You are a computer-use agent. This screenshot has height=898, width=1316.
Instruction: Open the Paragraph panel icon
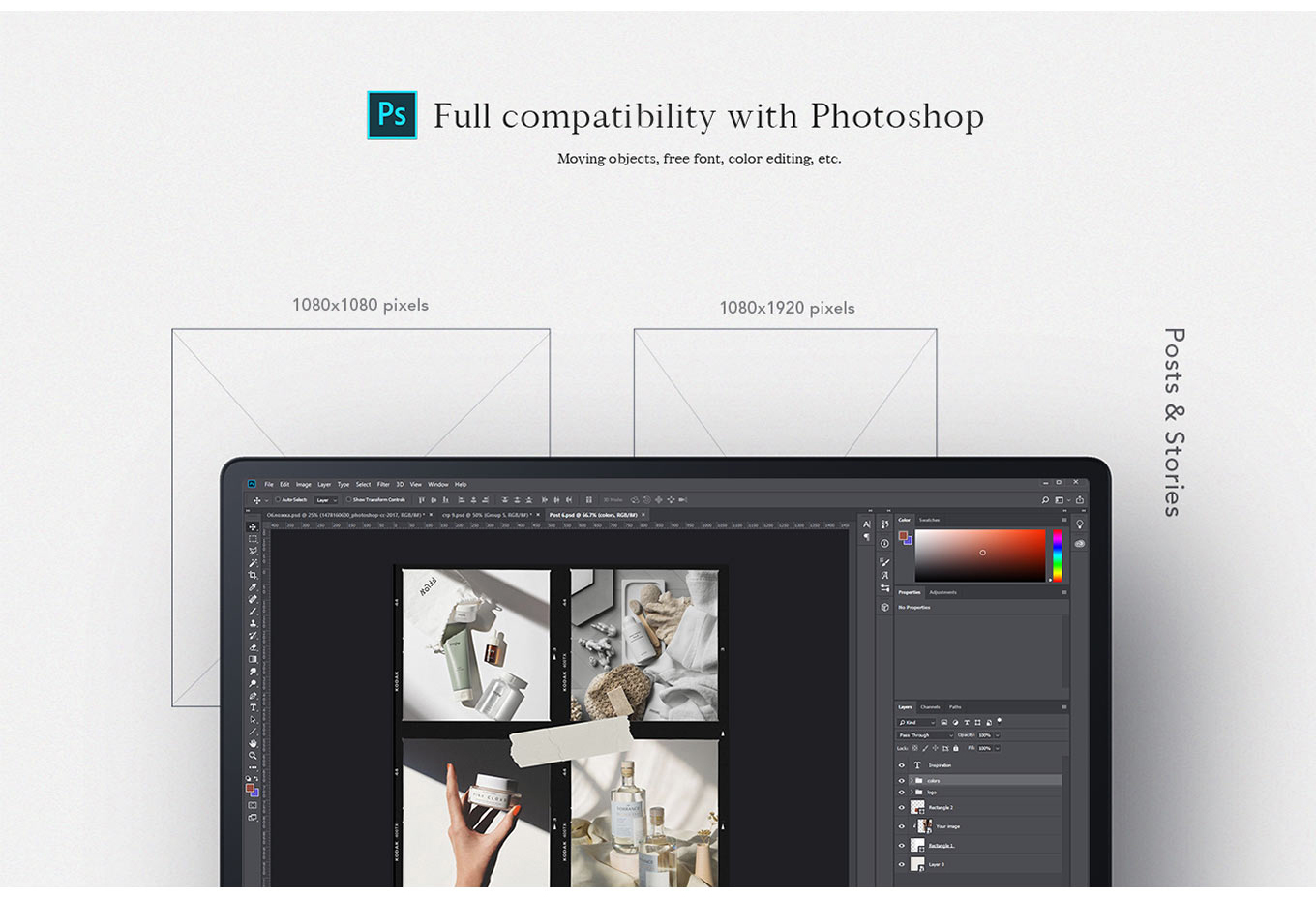pyautogui.click(x=867, y=537)
